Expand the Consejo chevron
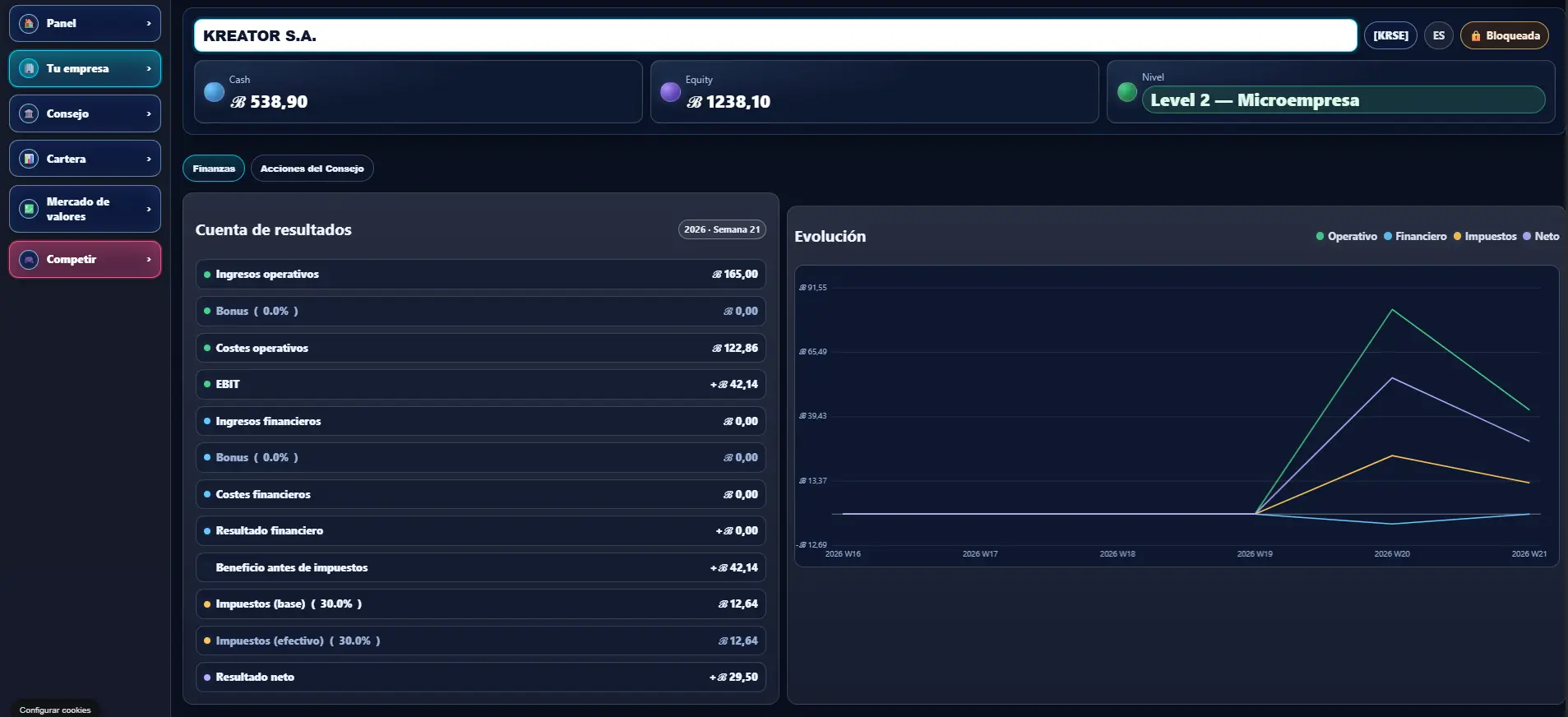This screenshot has width=1568, height=717. tap(148, 114)
